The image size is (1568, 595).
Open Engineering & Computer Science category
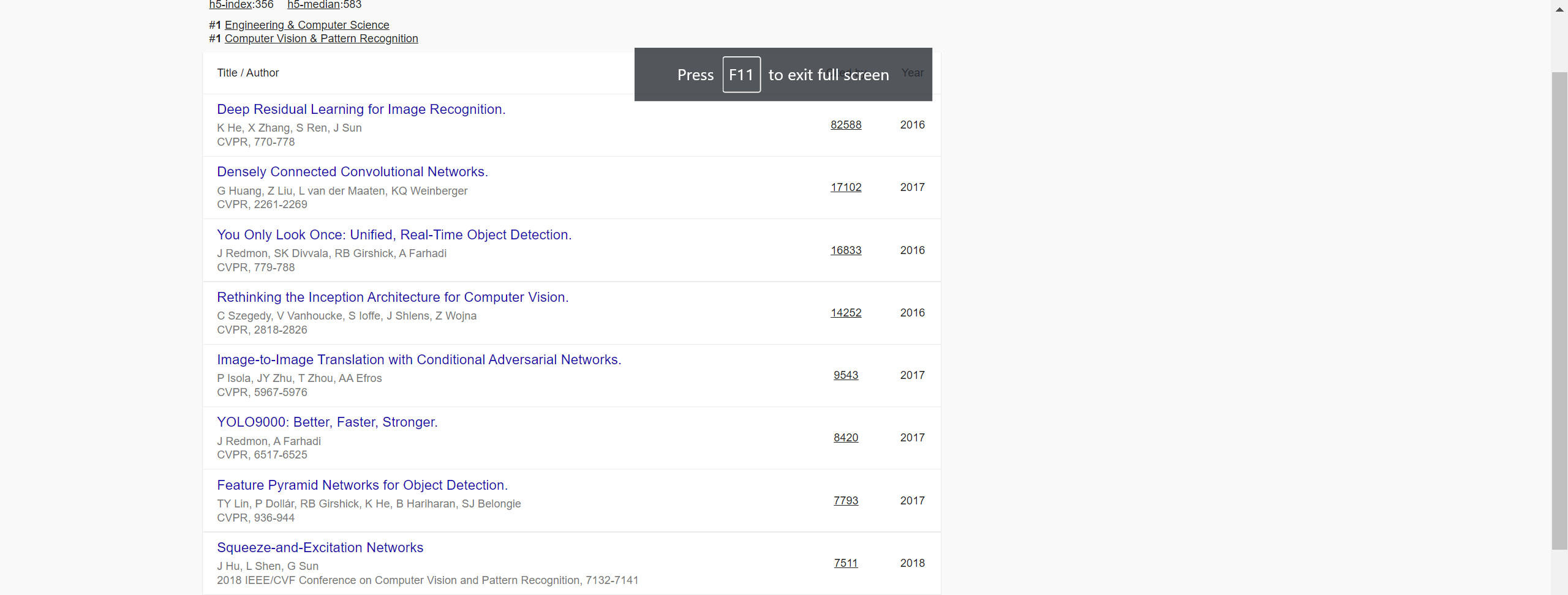(306, 25)
